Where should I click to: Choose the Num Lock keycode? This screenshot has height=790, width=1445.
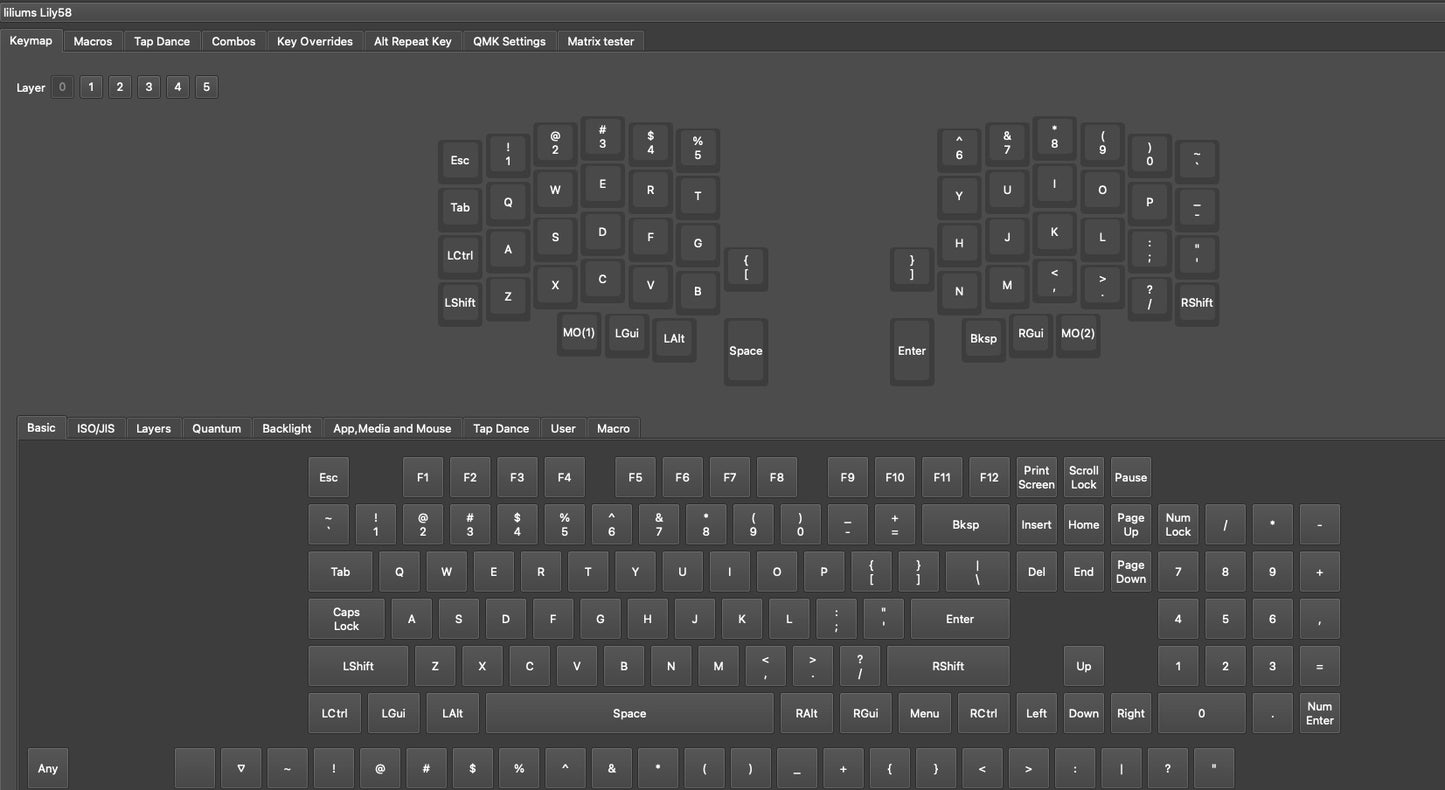pos(1178,524)
